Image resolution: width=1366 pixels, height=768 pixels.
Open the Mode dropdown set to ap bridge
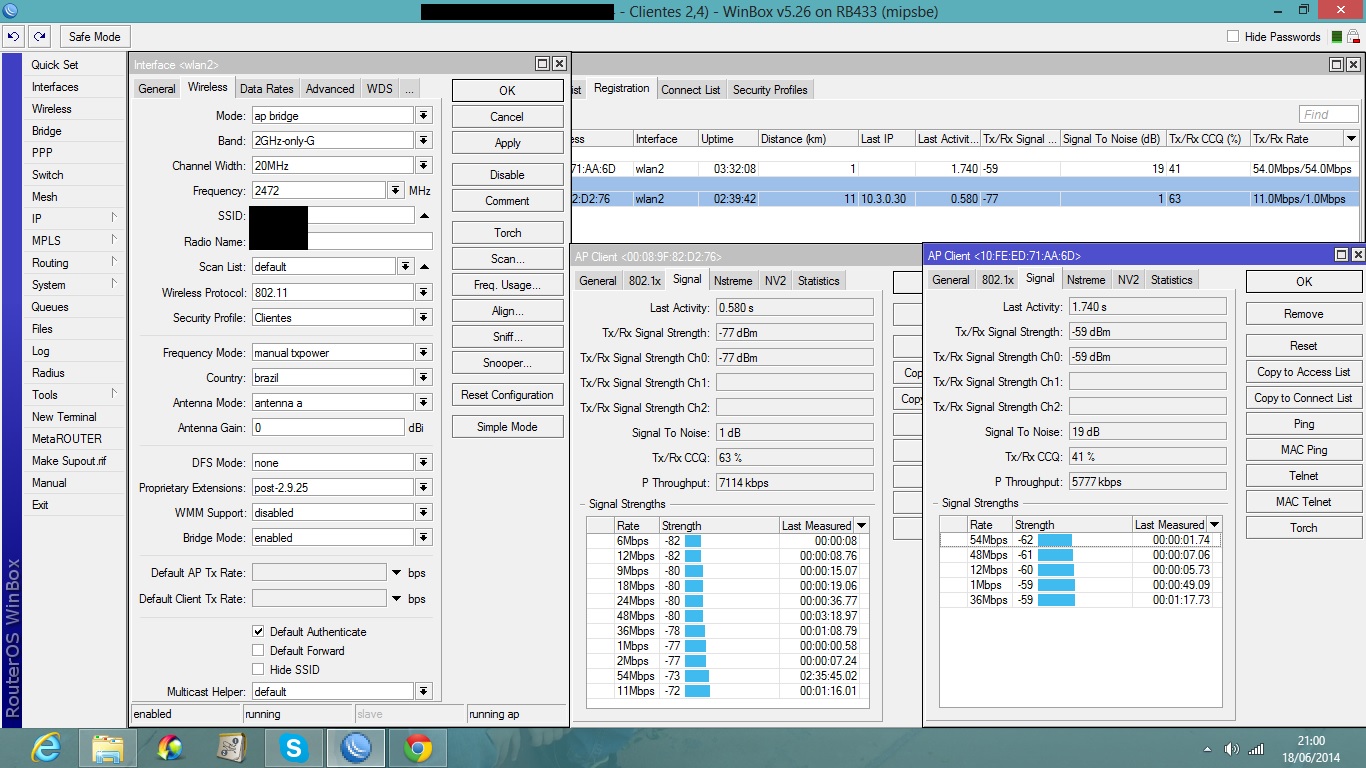[424, 116]
